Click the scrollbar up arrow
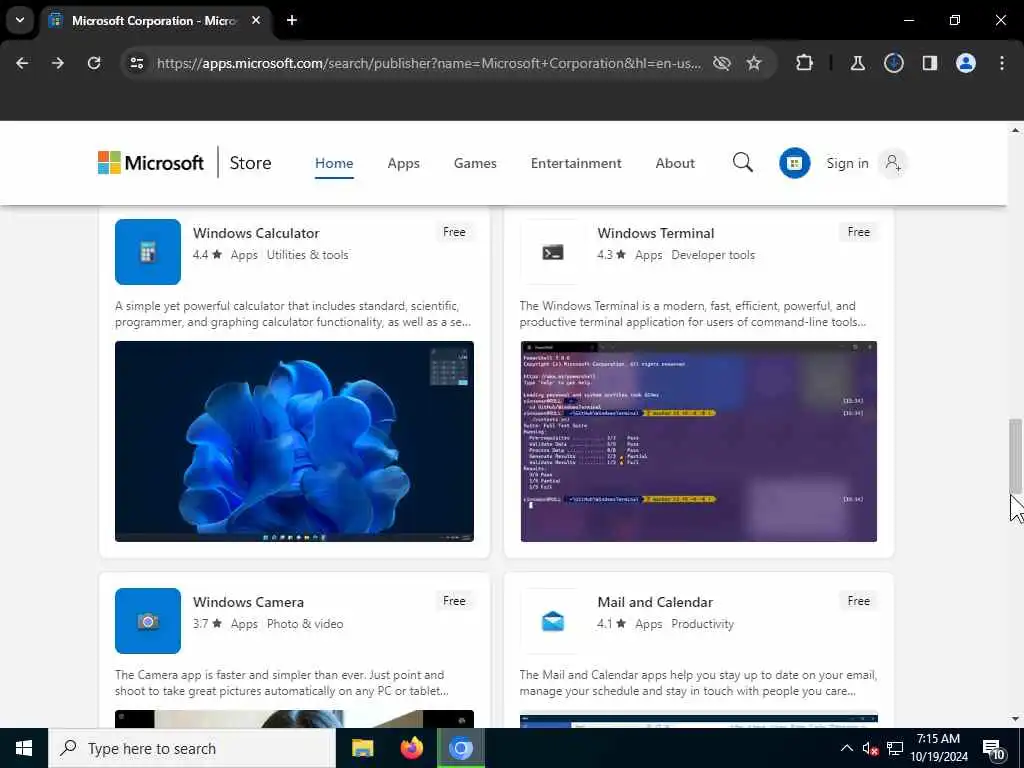Viewport: 1024px width, 768px height. pyautogui.click(x=1015, y=131)
